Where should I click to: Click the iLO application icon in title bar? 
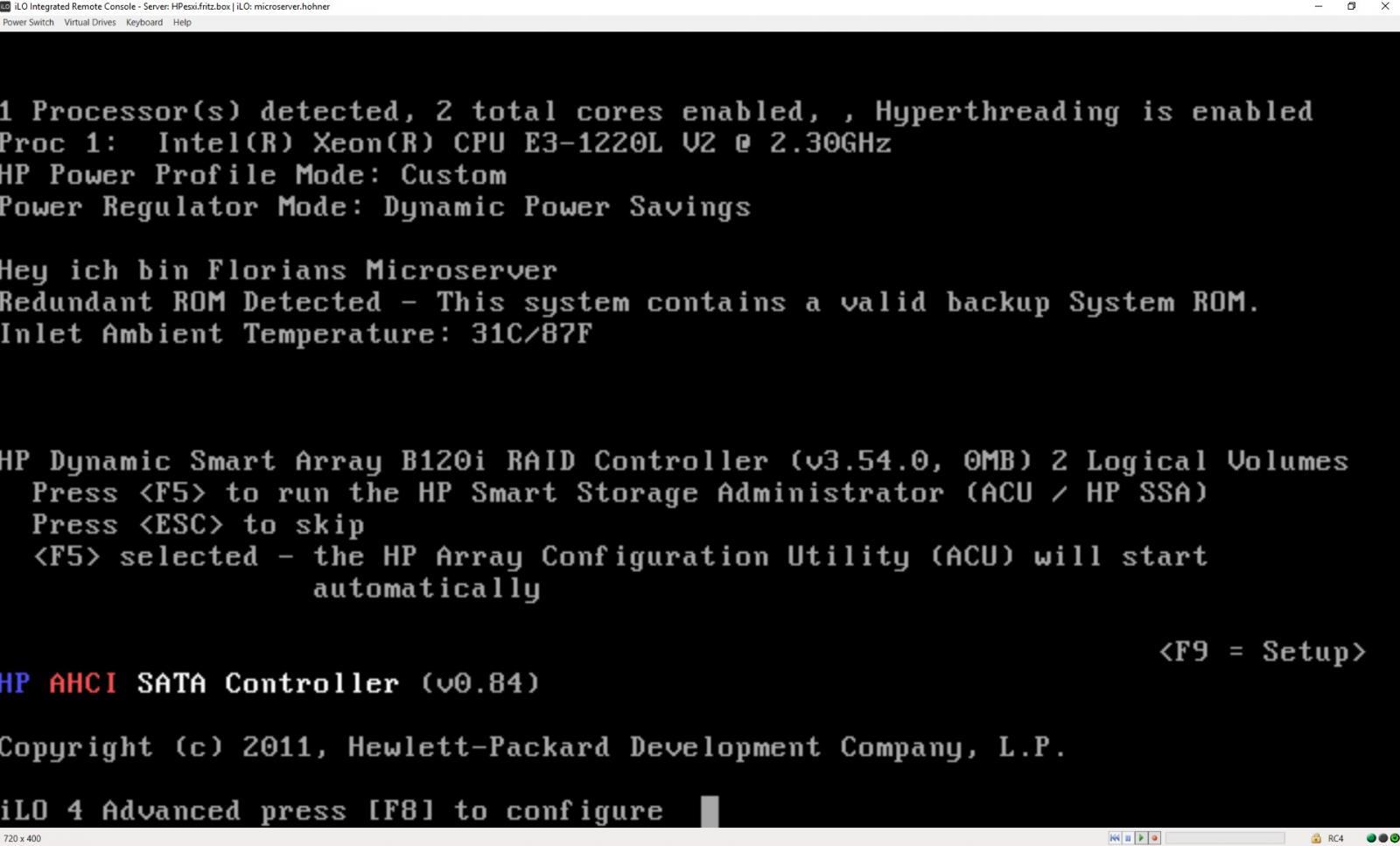[x=6, y=6]
